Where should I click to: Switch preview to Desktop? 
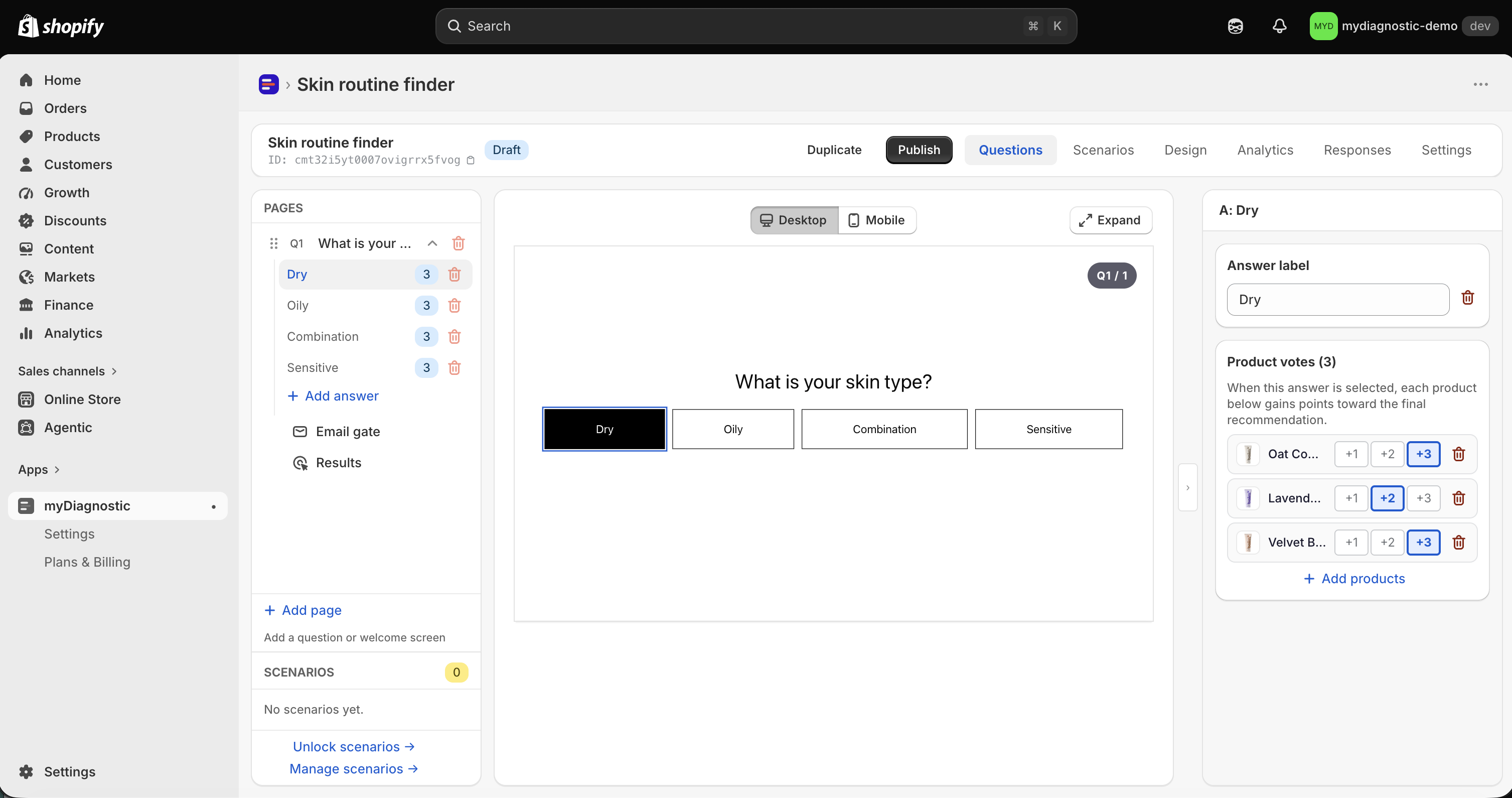794,220
